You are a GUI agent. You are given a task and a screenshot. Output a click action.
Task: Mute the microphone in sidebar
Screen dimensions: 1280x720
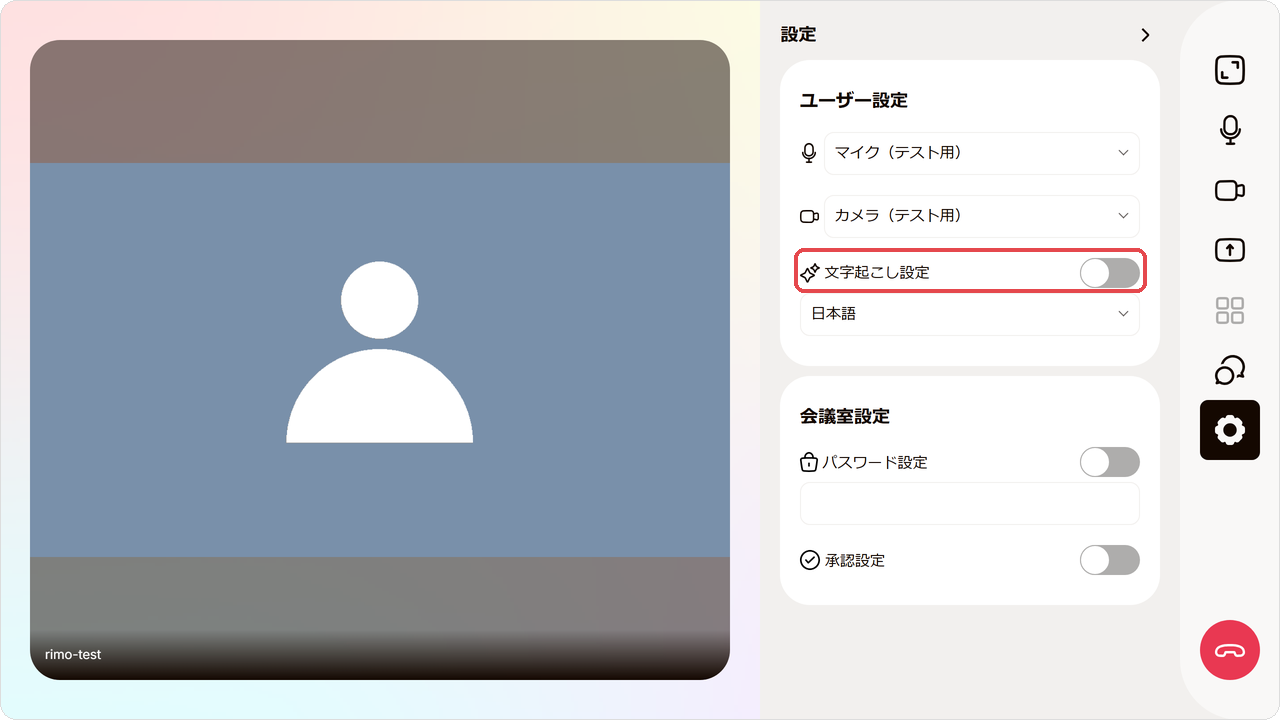tap(1230, 130)
